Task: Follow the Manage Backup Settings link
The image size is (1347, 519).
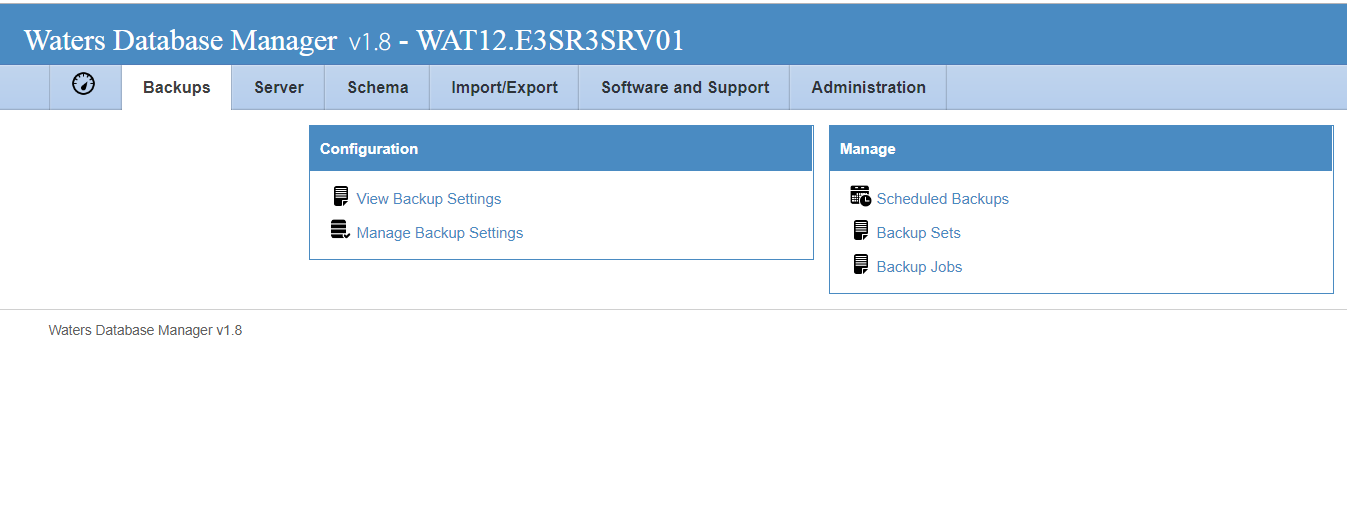Action: (439, 233)
